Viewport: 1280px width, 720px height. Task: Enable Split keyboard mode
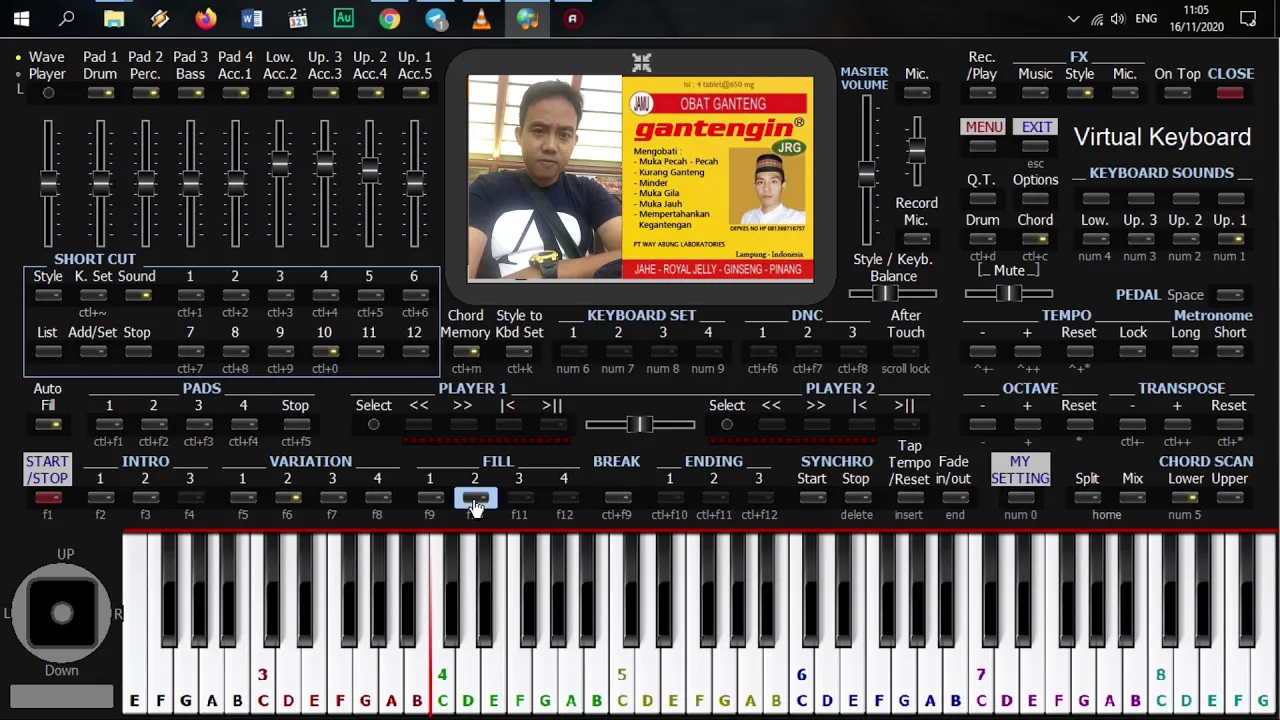tap(1087, 498)
